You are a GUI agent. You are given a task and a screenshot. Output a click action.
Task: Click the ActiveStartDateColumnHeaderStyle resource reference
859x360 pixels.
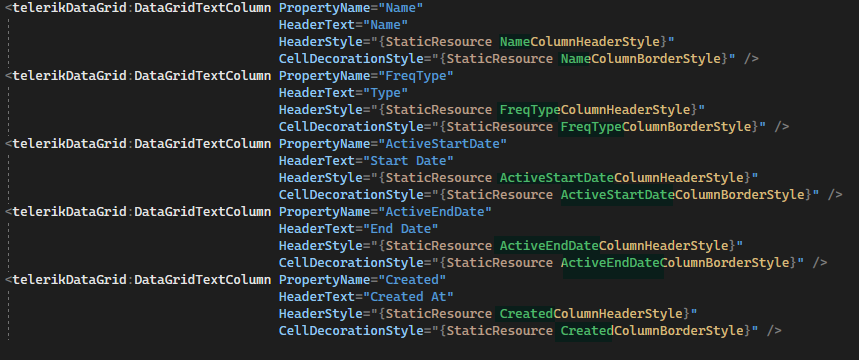click(622, 178)
